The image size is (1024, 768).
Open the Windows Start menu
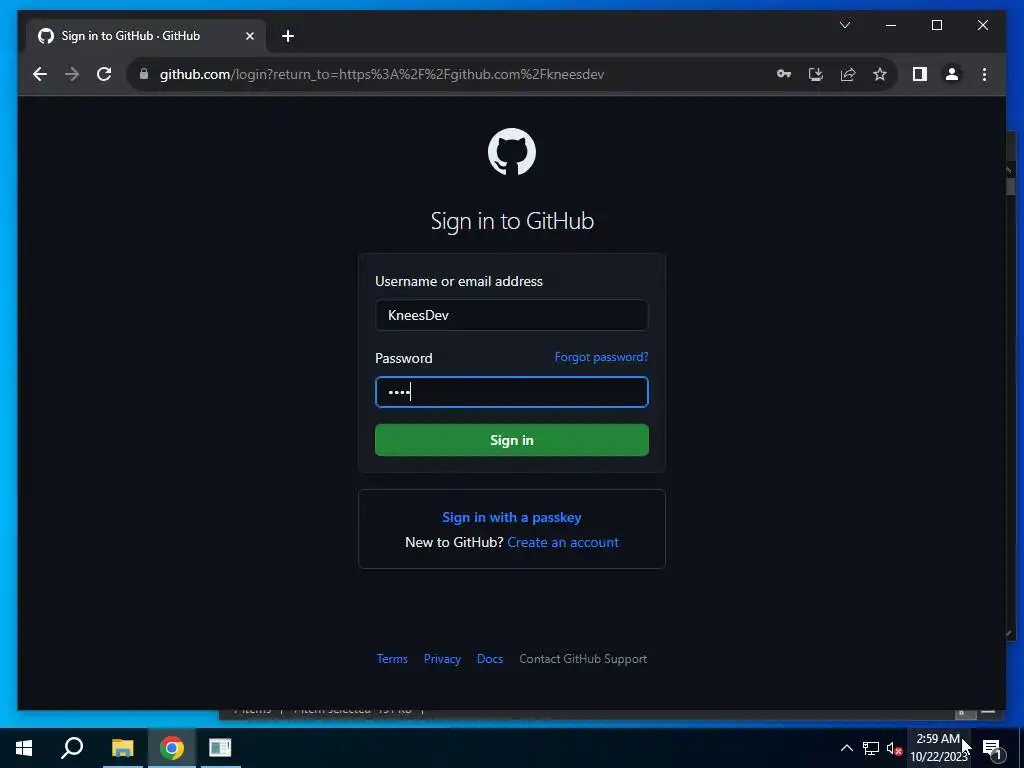click(24, 748)
